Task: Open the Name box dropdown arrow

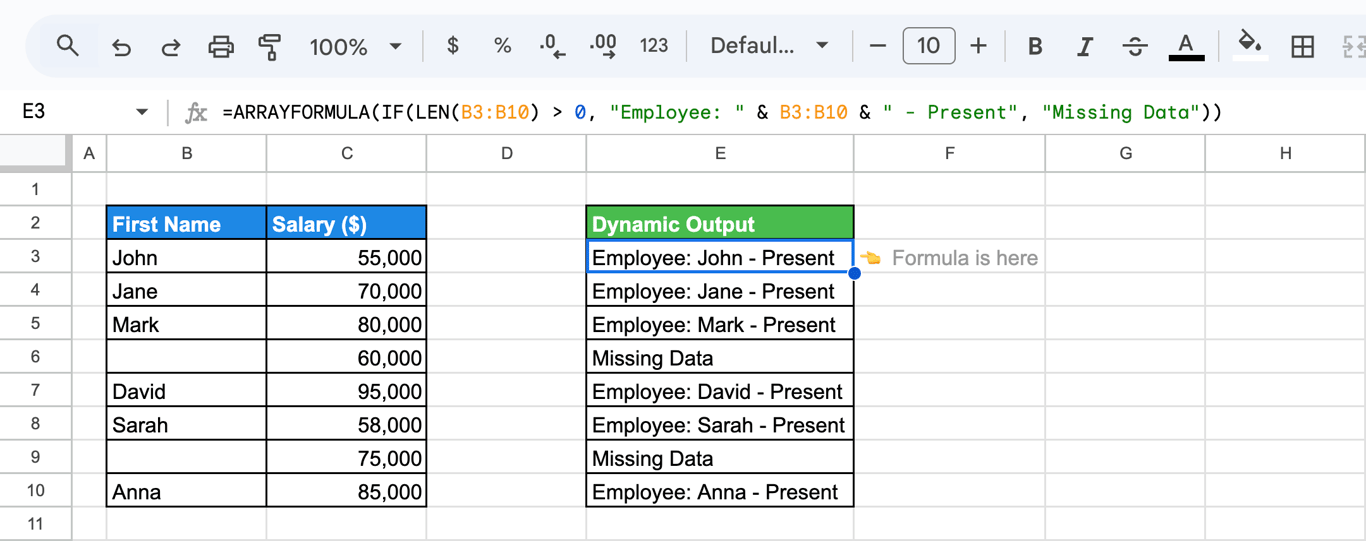Action: click(141, 112)
